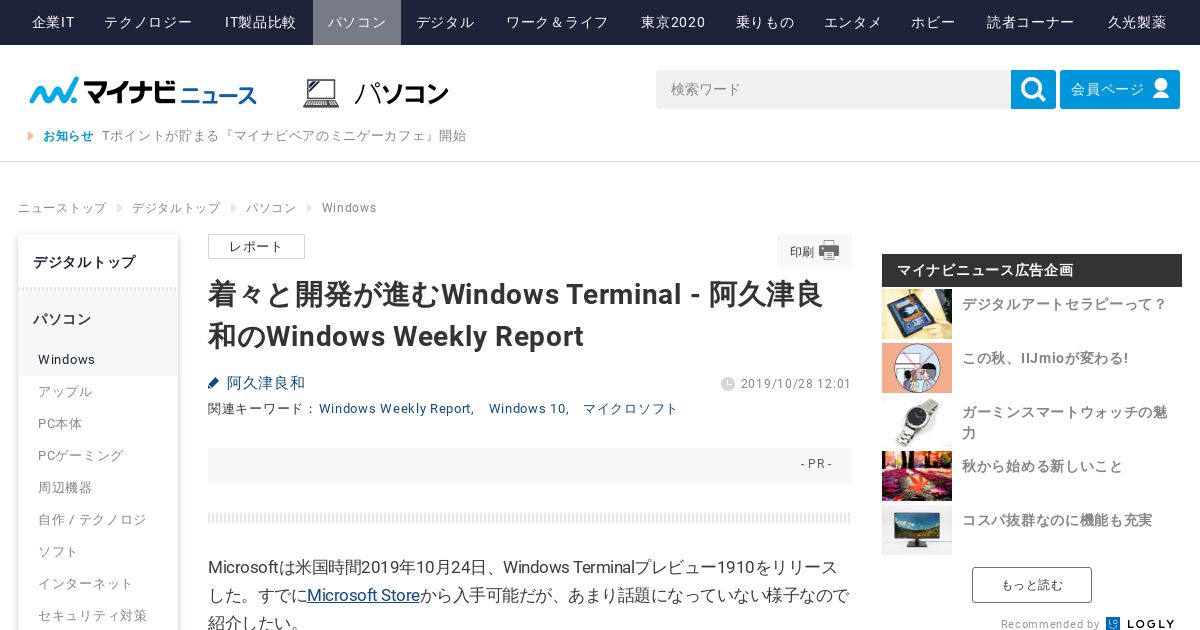Open the 乗りもの menu item

point(765,22)
